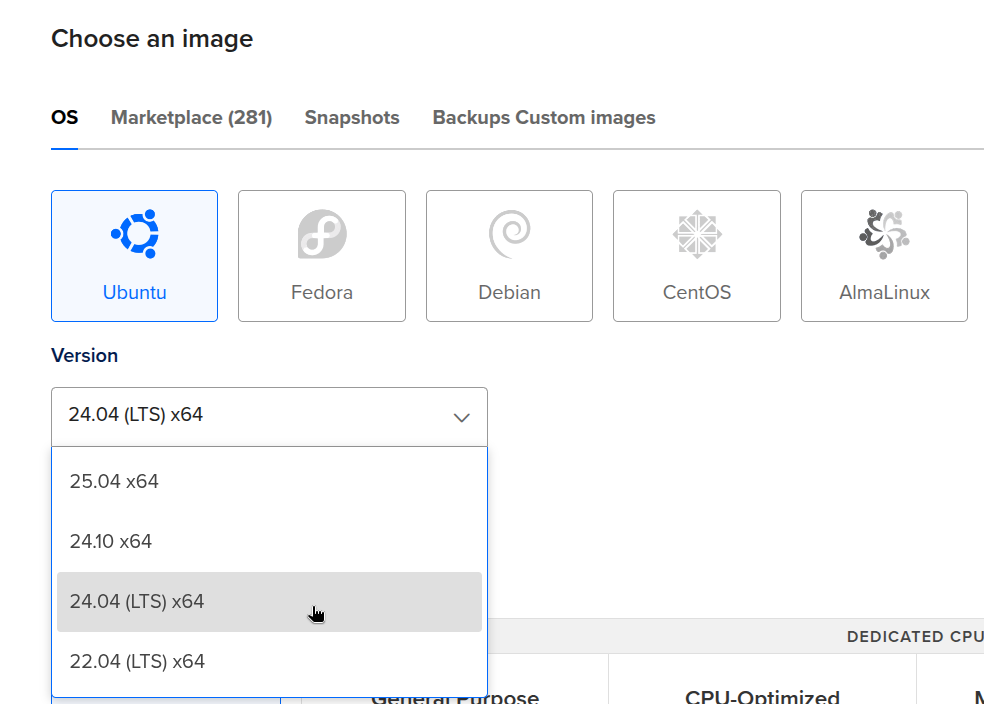Open the Marketplace (281) tab
The image size is (984, 704).
click(x=191, y=117)
